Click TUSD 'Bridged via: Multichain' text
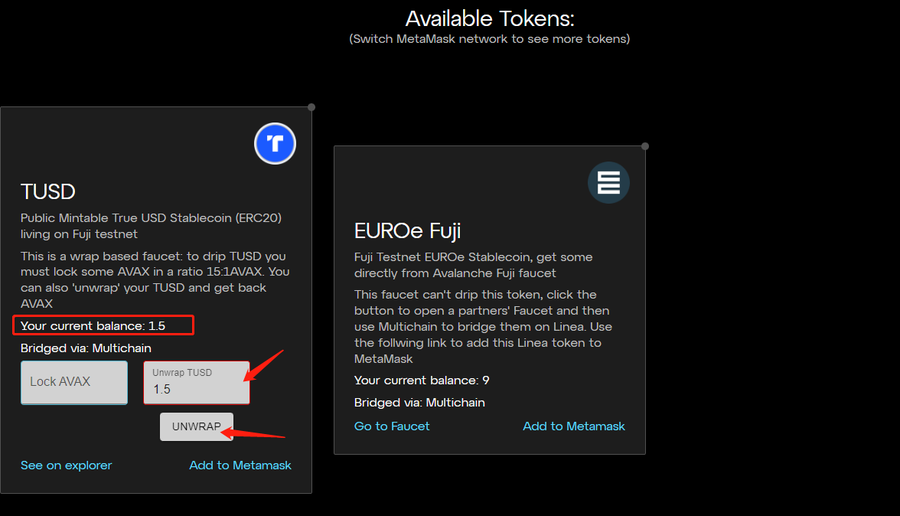 pyautogui.click(x=86, y=348)
